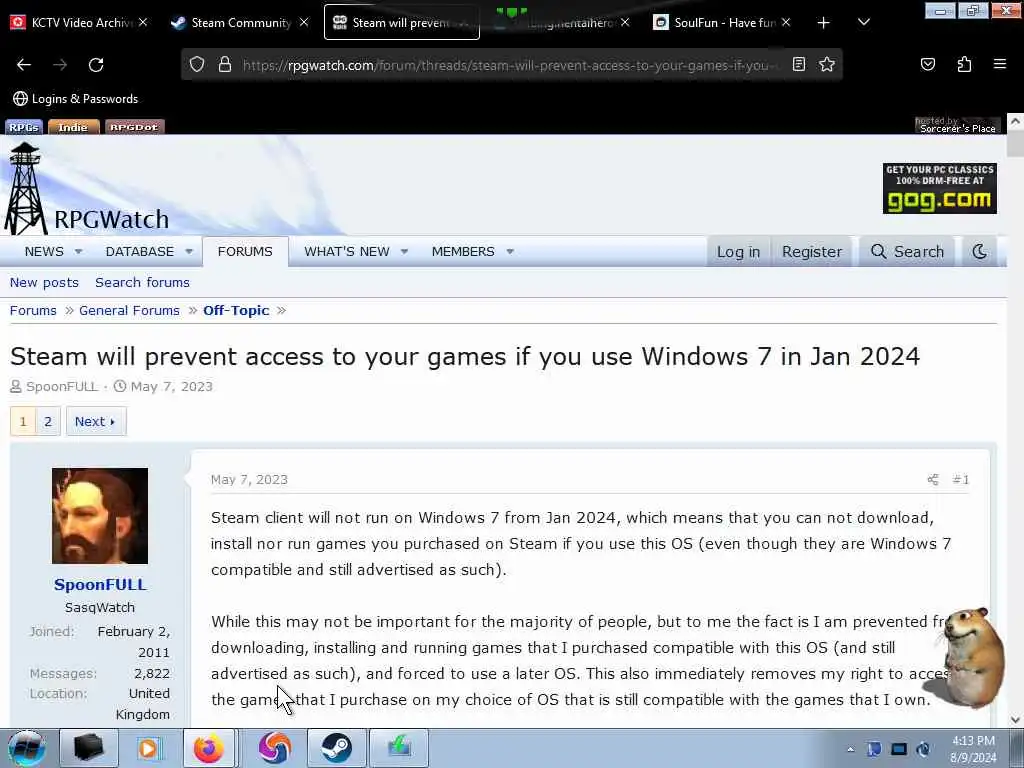Go to Forums breadcrumb

[x=33, y=310]
